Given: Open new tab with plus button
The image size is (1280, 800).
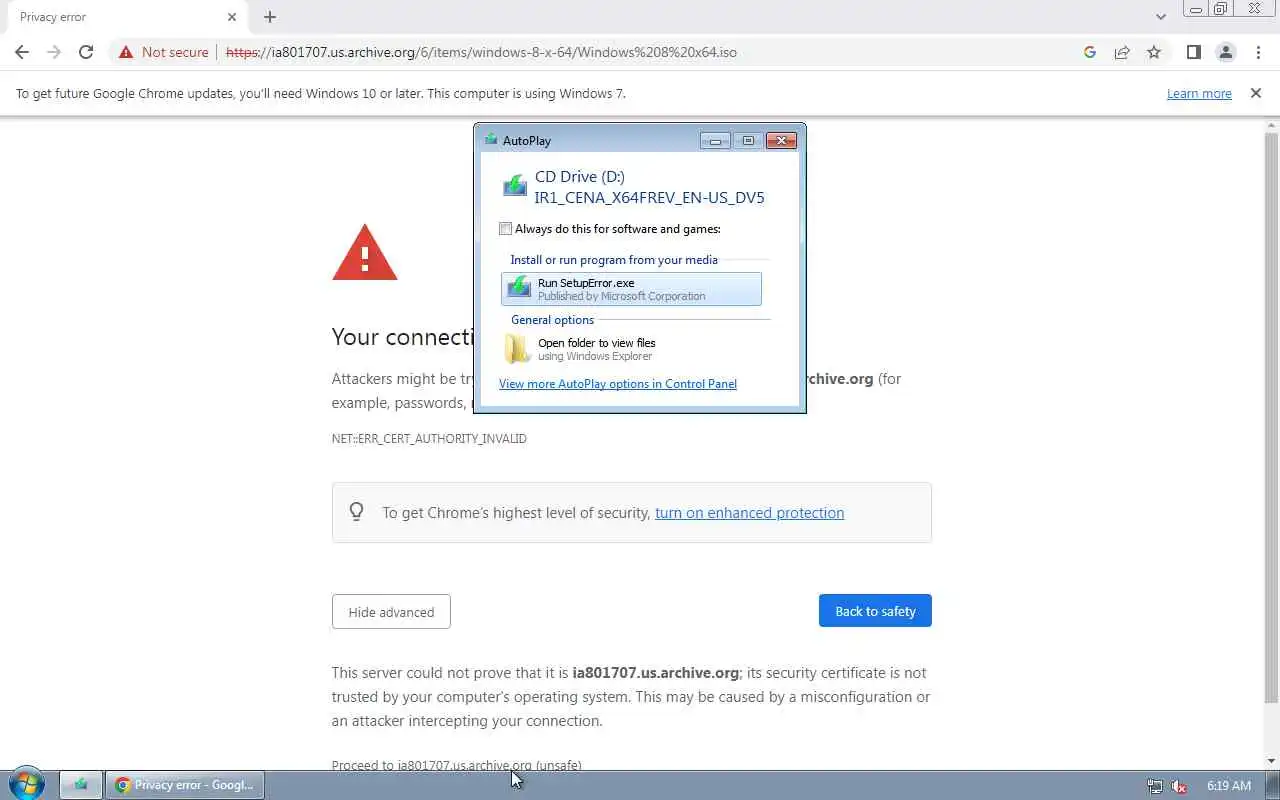Looking at the screenshot, I should 270,17.
